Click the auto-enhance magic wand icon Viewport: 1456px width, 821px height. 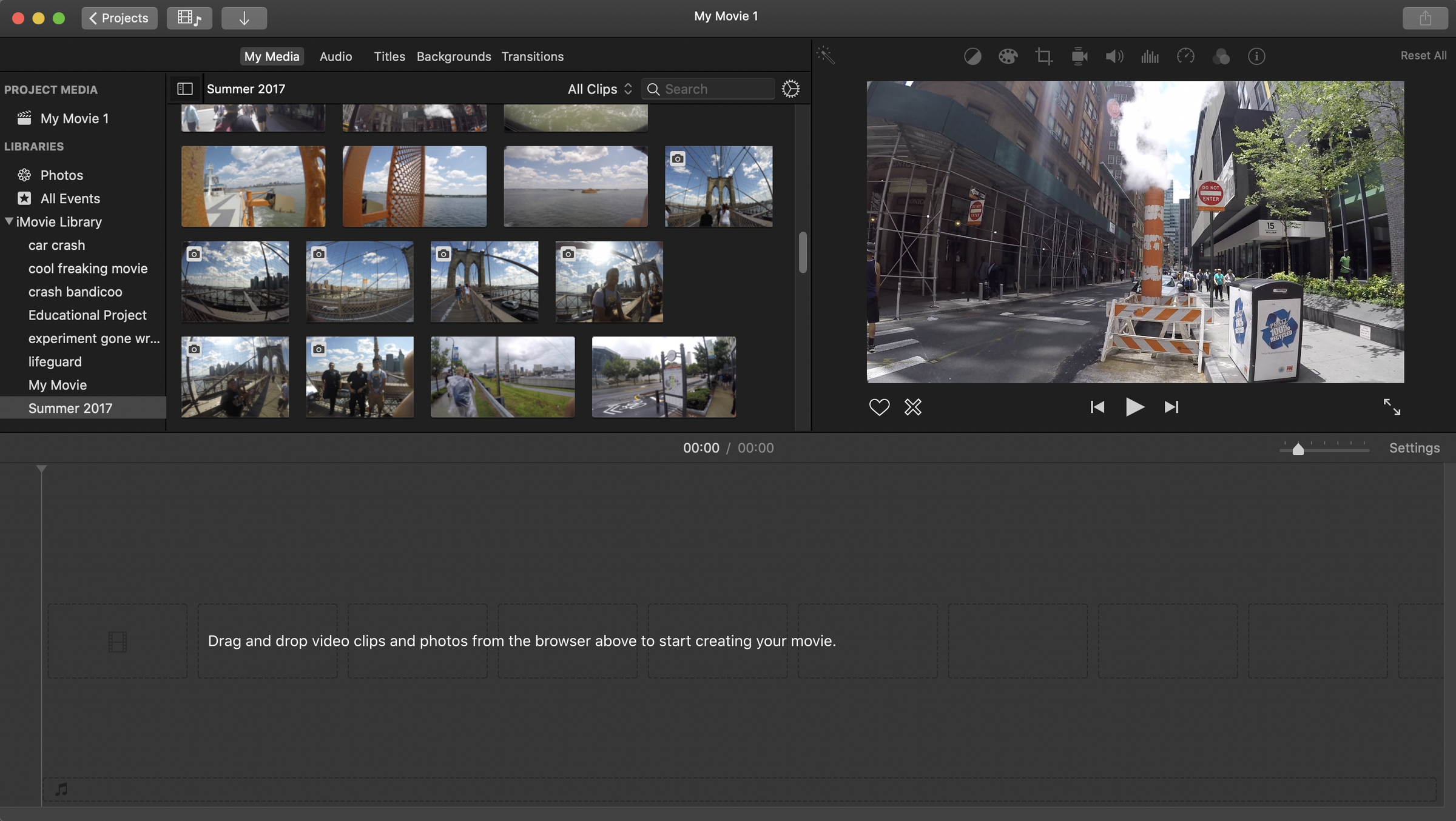[826, 55]
